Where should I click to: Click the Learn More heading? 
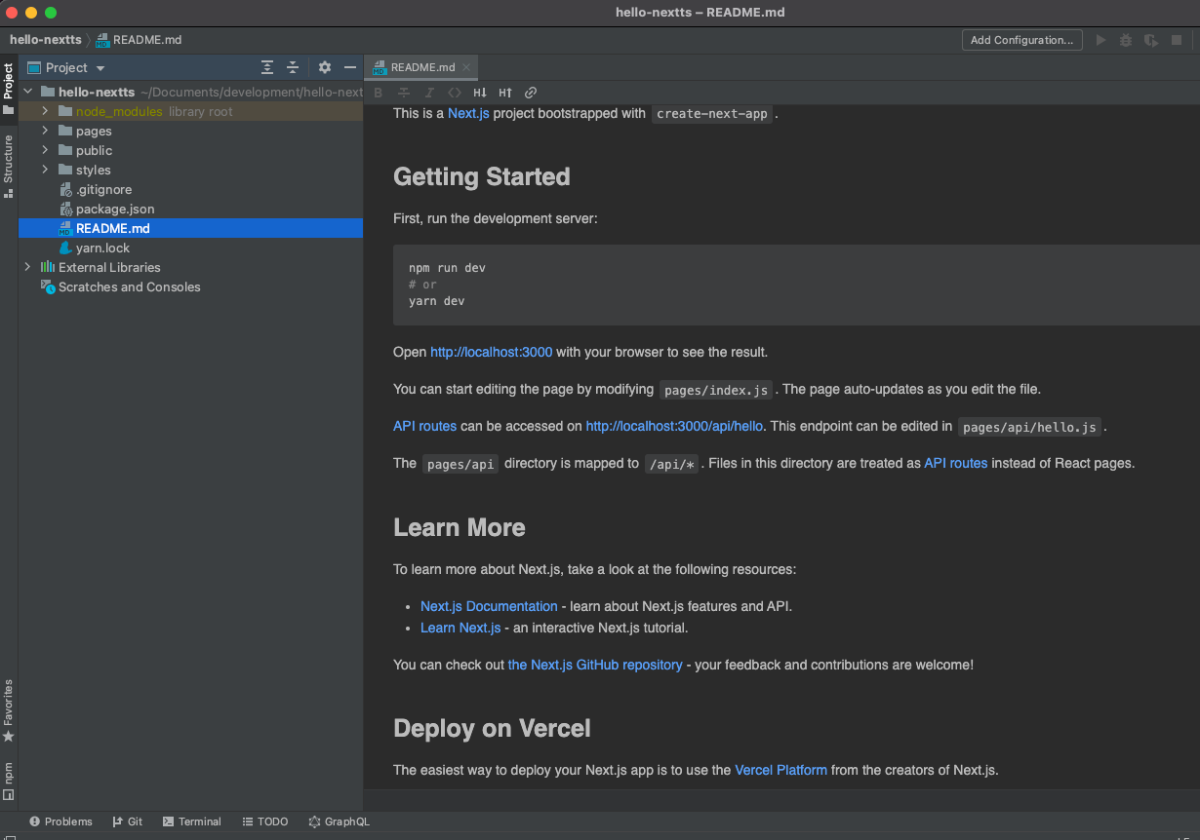459,527
